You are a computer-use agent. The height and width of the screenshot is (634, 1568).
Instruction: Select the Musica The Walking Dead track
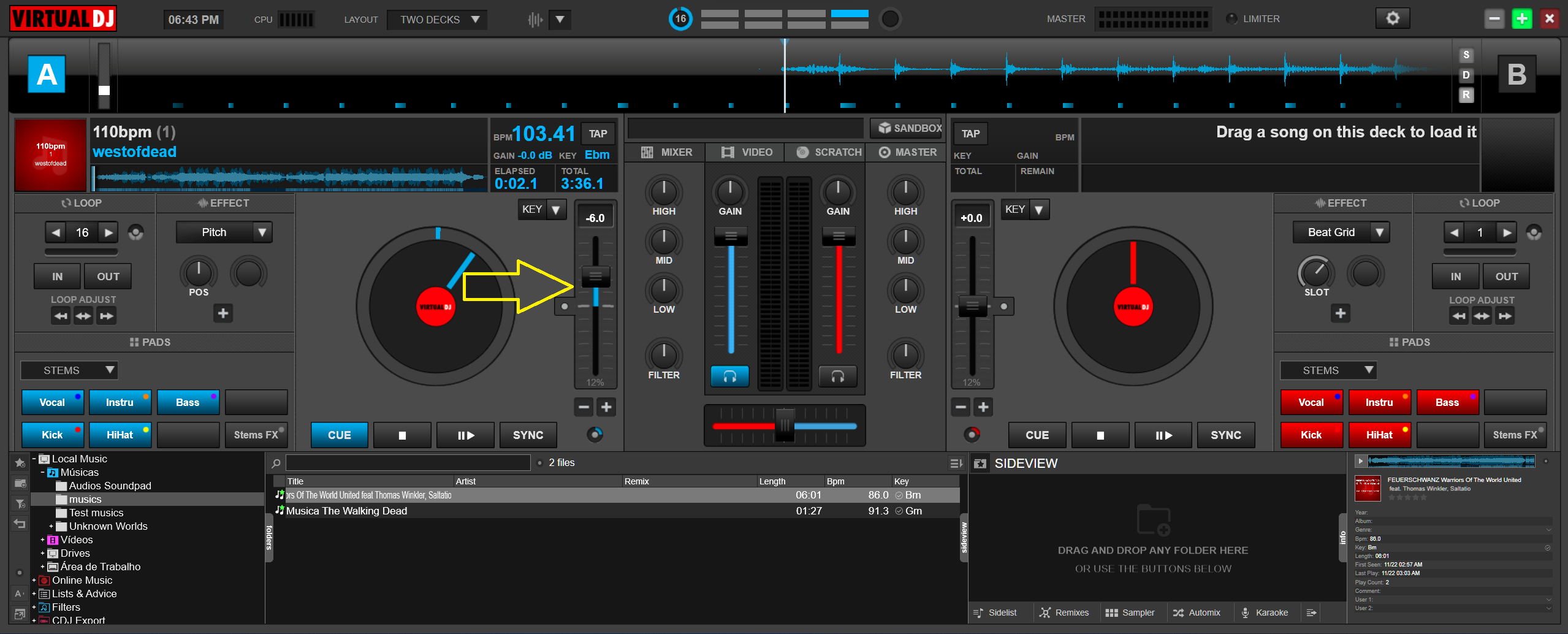coord(617,511)
